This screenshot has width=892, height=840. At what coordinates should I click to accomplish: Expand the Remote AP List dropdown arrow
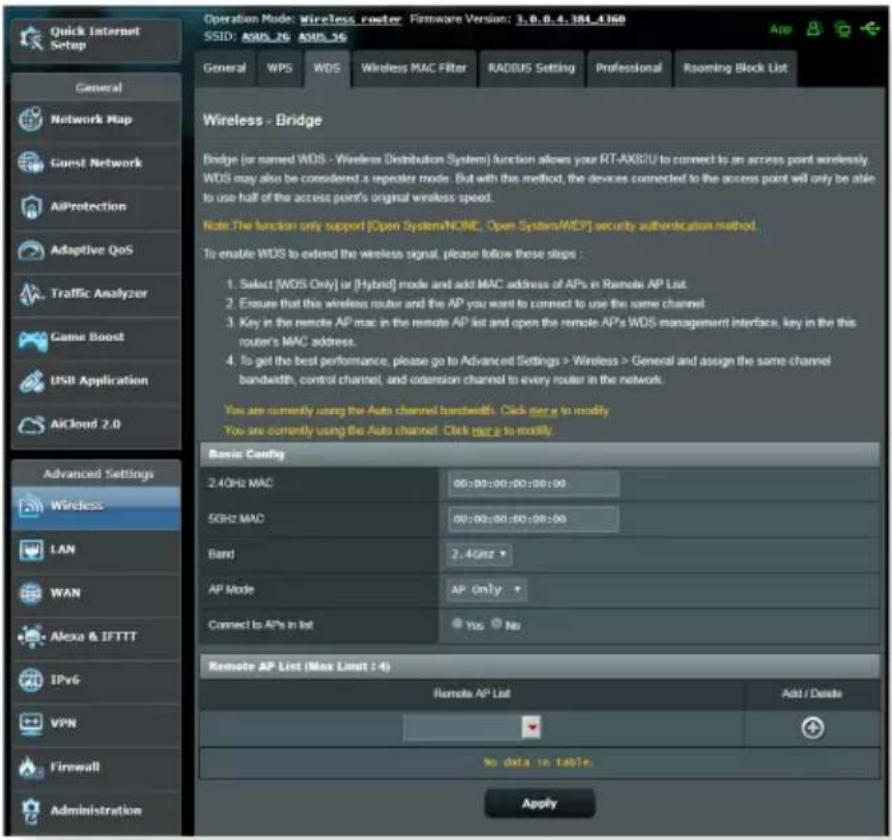531,727
